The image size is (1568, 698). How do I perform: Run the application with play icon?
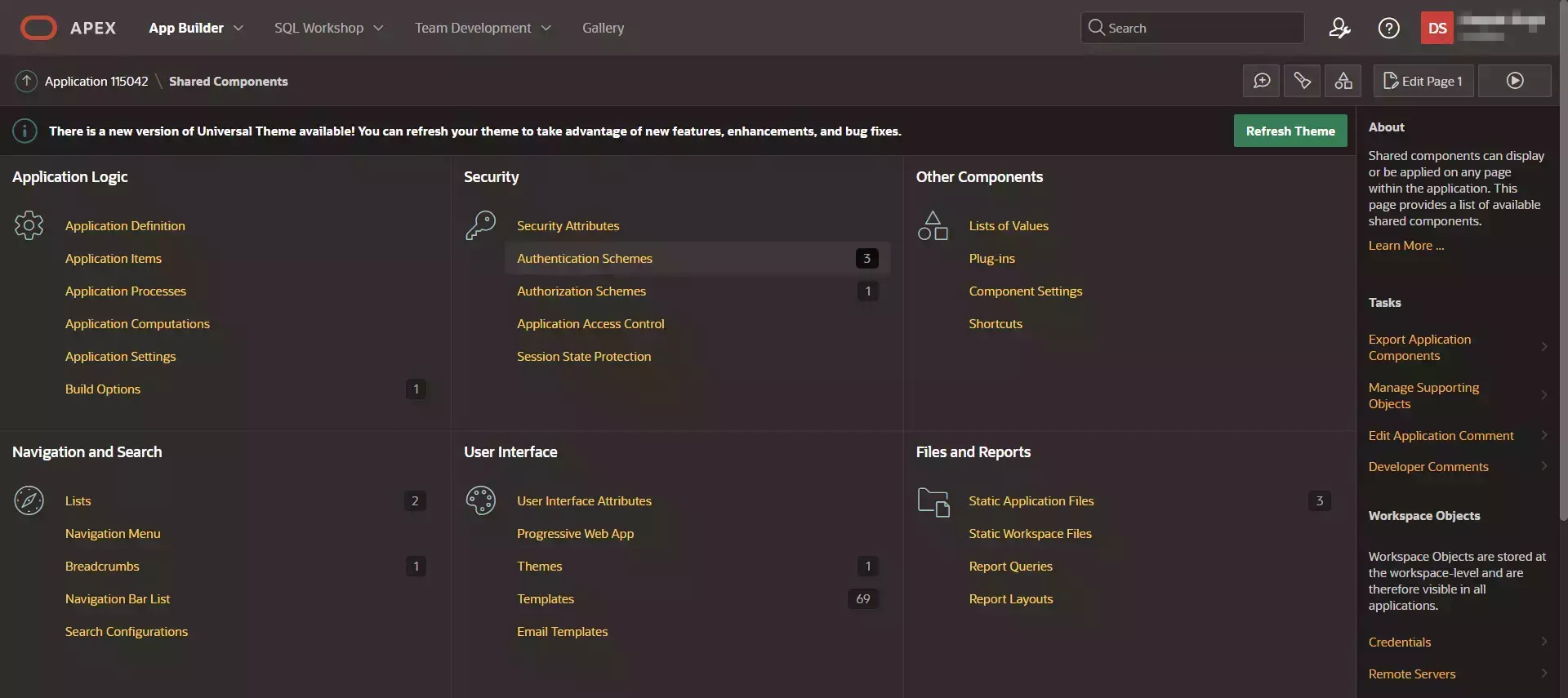[1515, 81]
